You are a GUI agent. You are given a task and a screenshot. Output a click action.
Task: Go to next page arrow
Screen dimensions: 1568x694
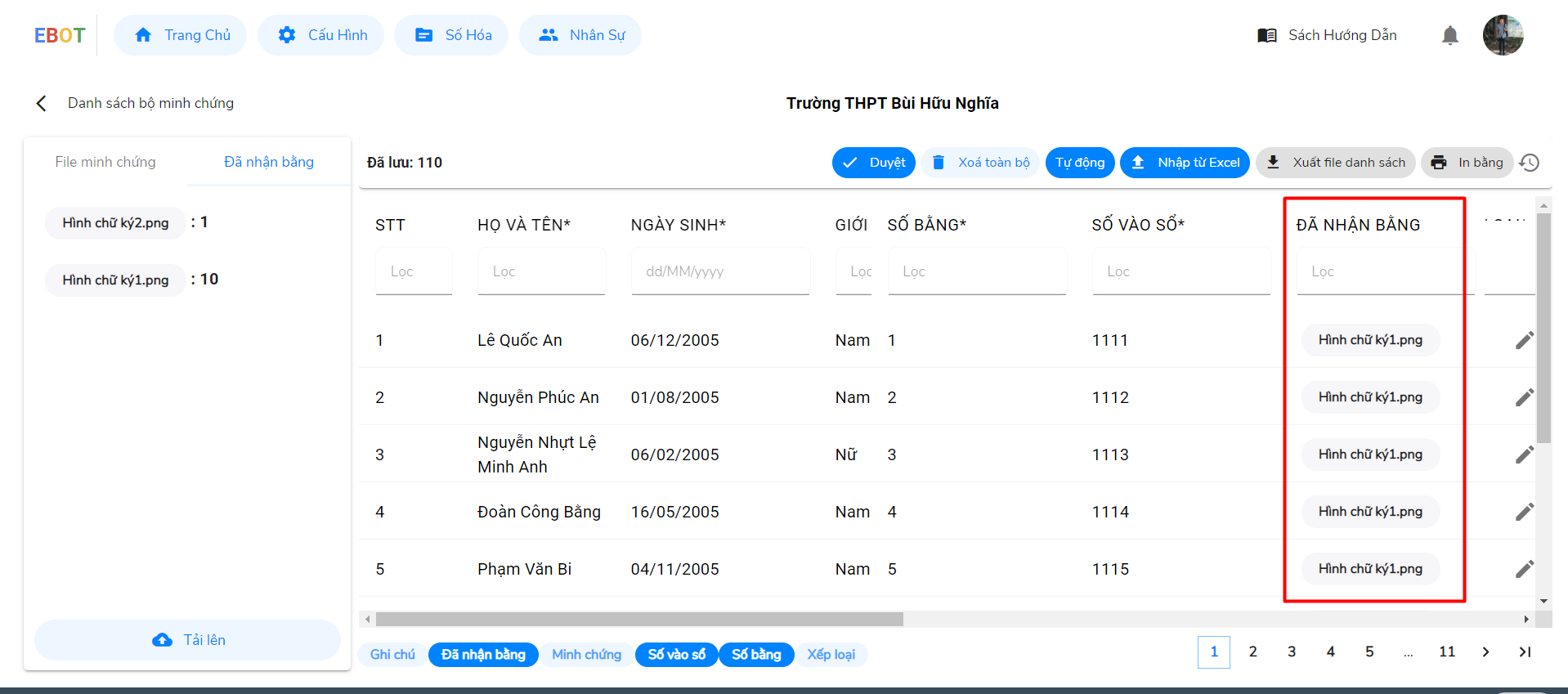coord(1485,651)
